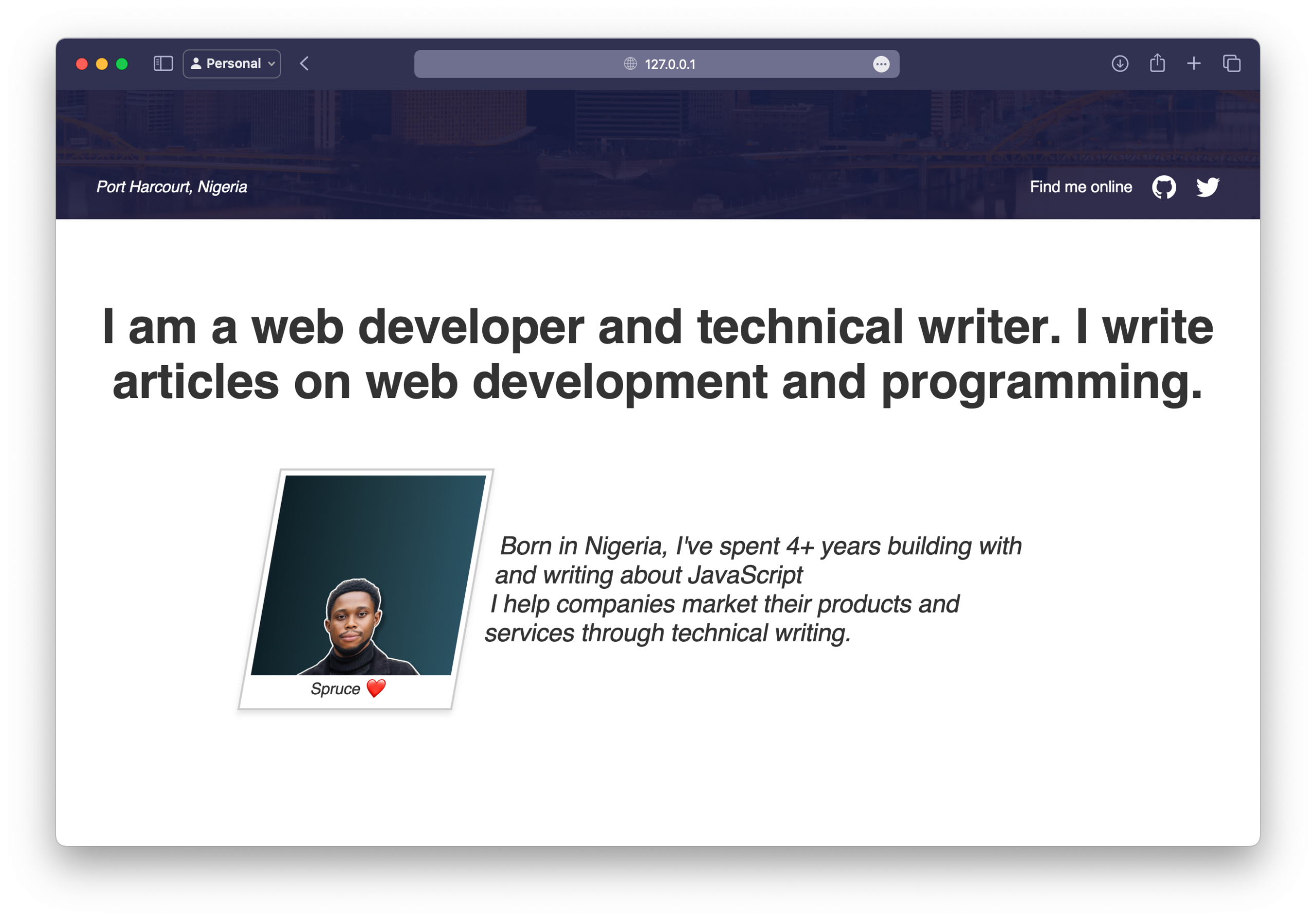1316x920 pixels.
Task: Expand the Personal profile chevron
Action: point(272,64)
